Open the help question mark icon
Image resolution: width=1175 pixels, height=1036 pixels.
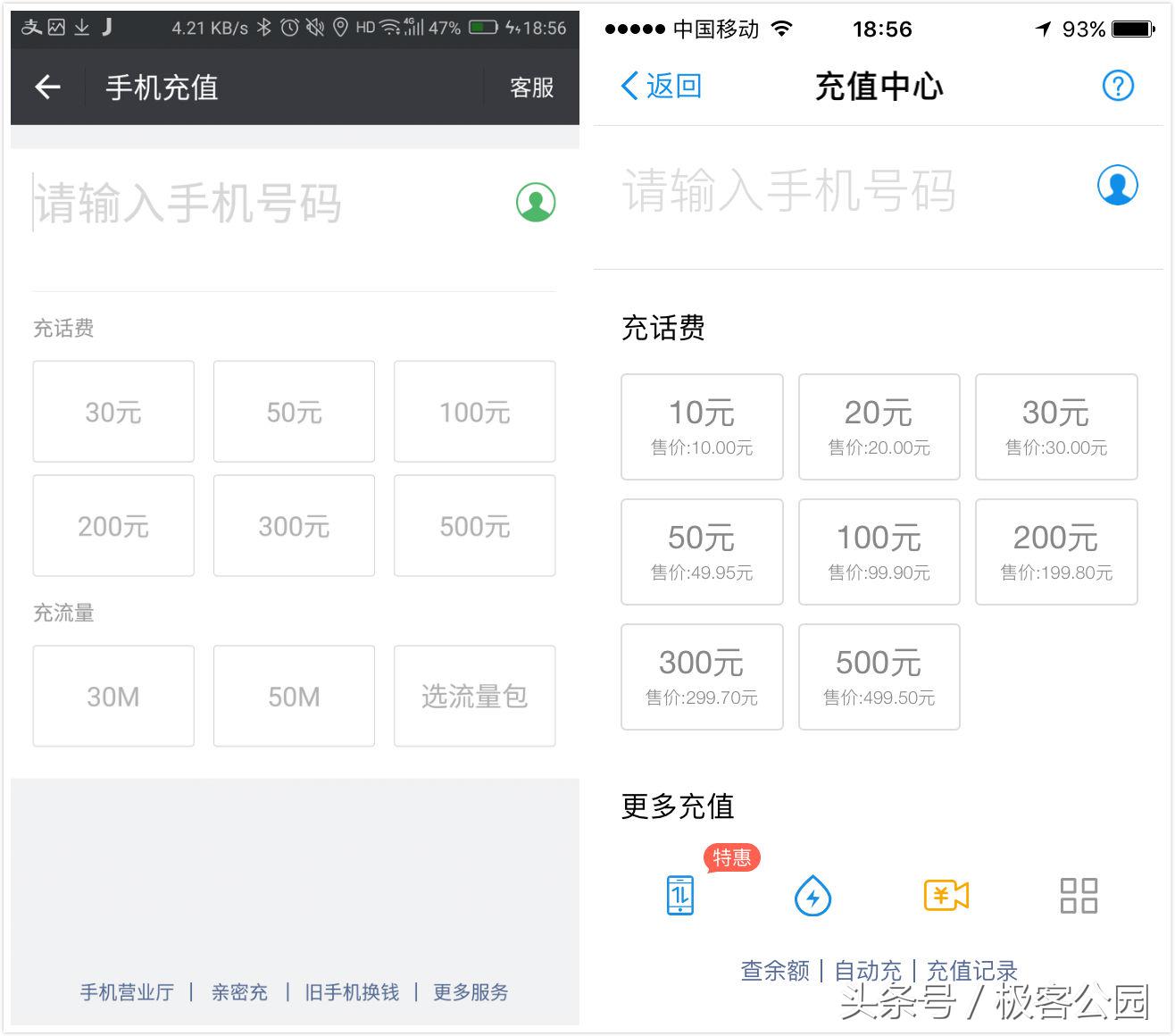point(1117,86)
